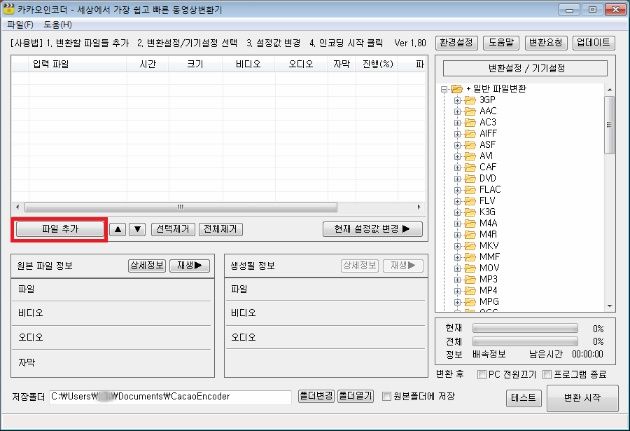Select the MOV folder icon

pos(470,268)
